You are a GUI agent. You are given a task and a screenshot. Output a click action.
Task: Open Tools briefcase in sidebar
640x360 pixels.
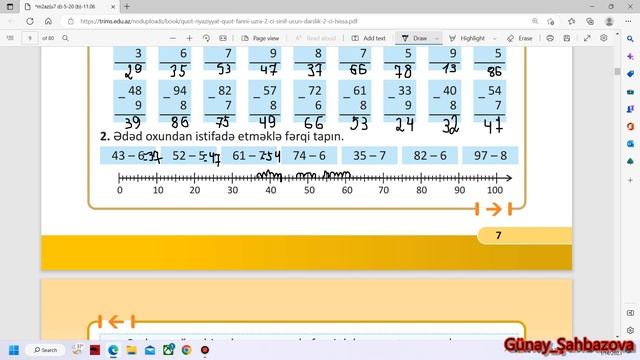point(630,91)
